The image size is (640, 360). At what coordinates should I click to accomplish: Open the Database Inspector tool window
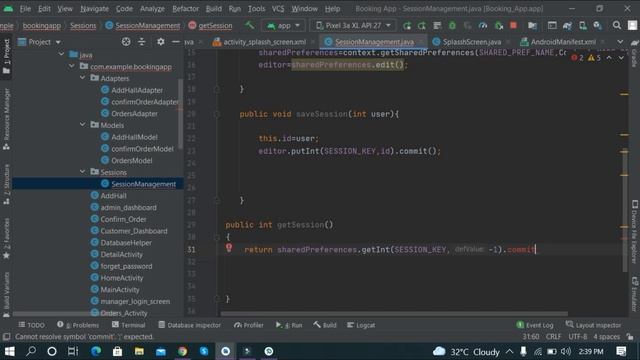[189, 325]
